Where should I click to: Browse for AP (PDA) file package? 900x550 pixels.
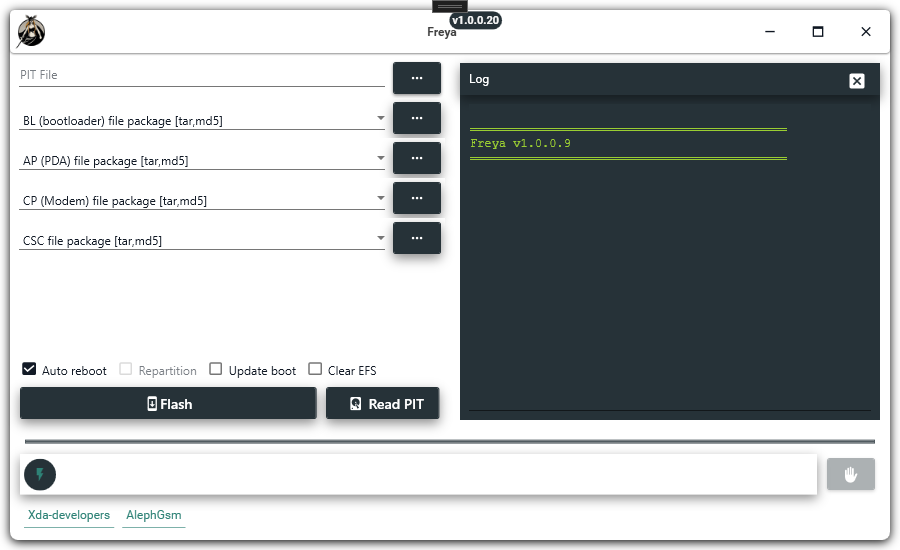417,158
